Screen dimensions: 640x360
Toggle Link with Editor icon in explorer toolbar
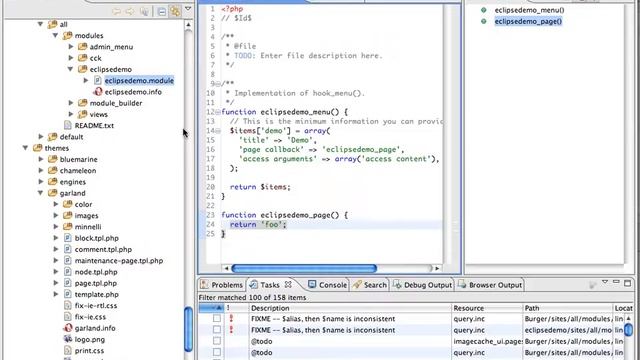pyautogui.click(x=176, y=11)
